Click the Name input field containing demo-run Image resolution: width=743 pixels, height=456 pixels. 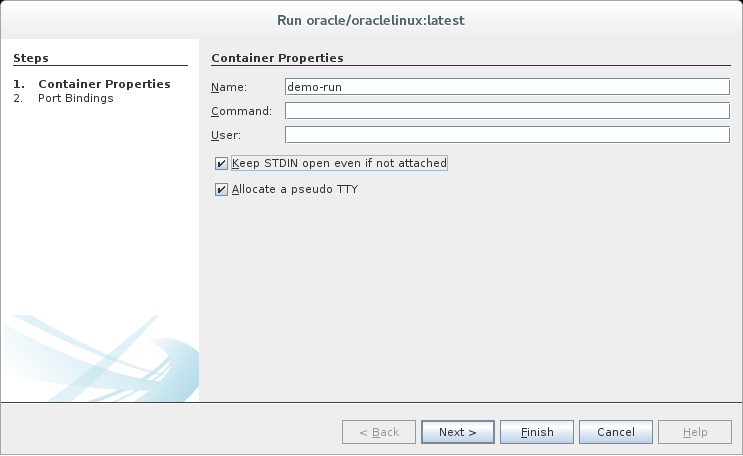click(507, 87)
